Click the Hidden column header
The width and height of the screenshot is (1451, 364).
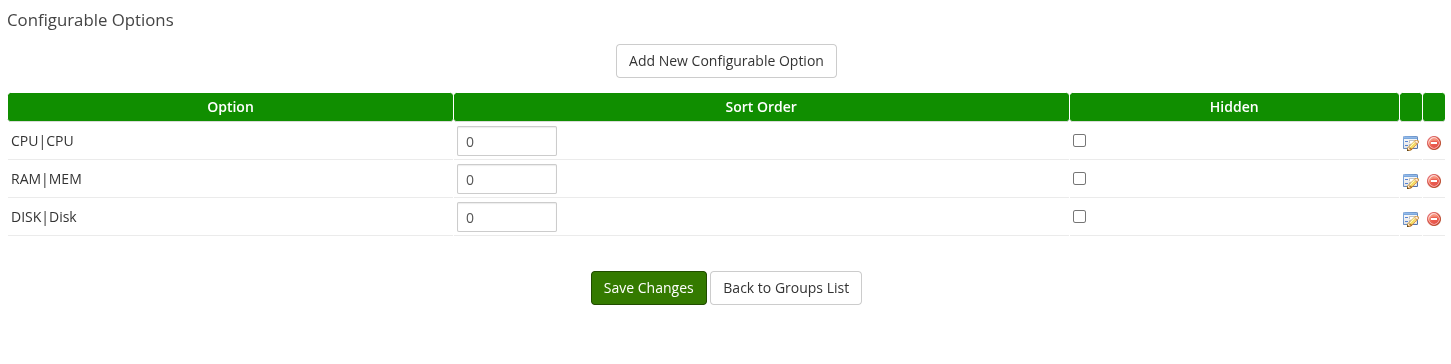1234,107
